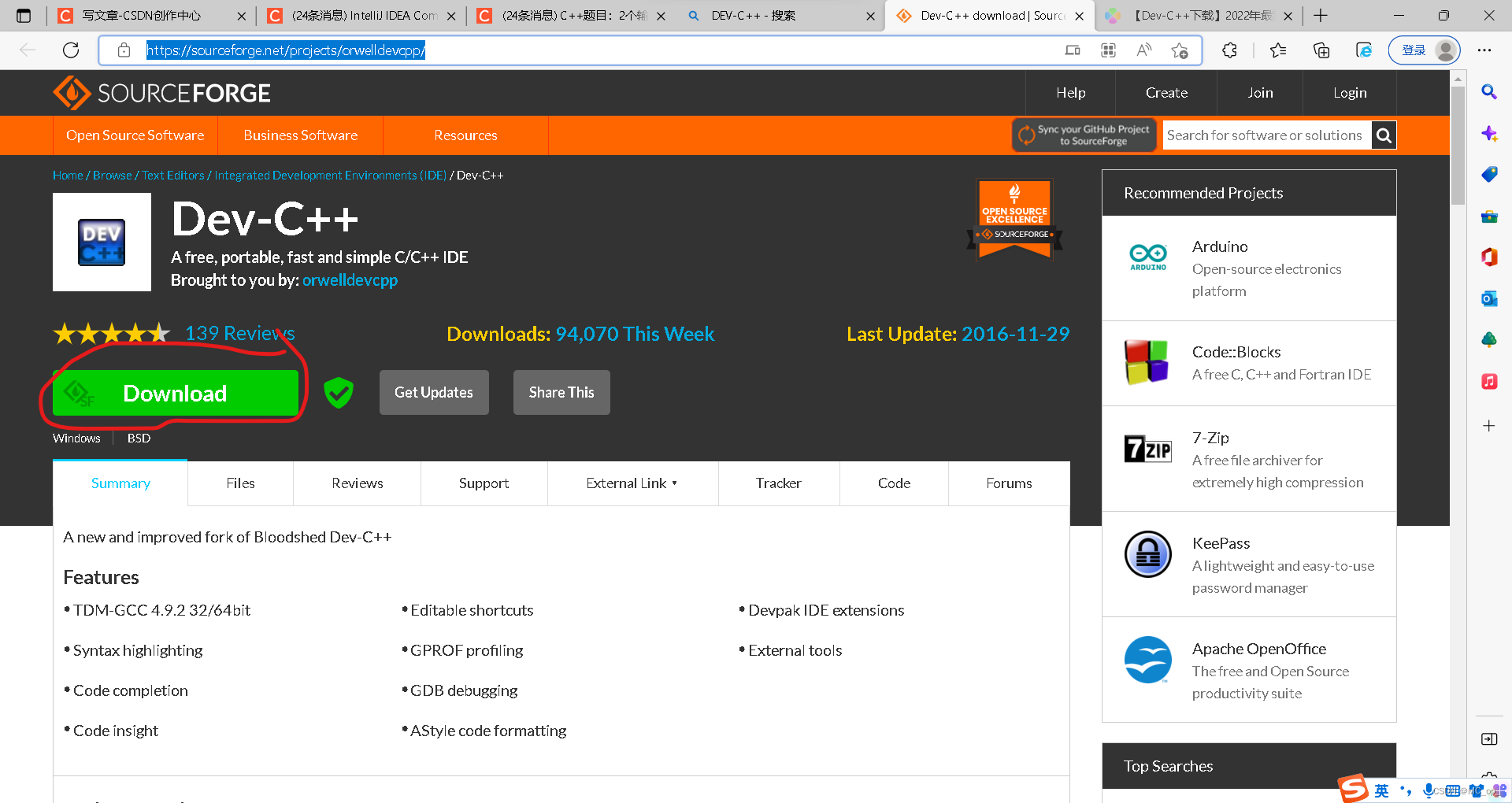Click Sync your GitHub Project button

click(1084, 135)
